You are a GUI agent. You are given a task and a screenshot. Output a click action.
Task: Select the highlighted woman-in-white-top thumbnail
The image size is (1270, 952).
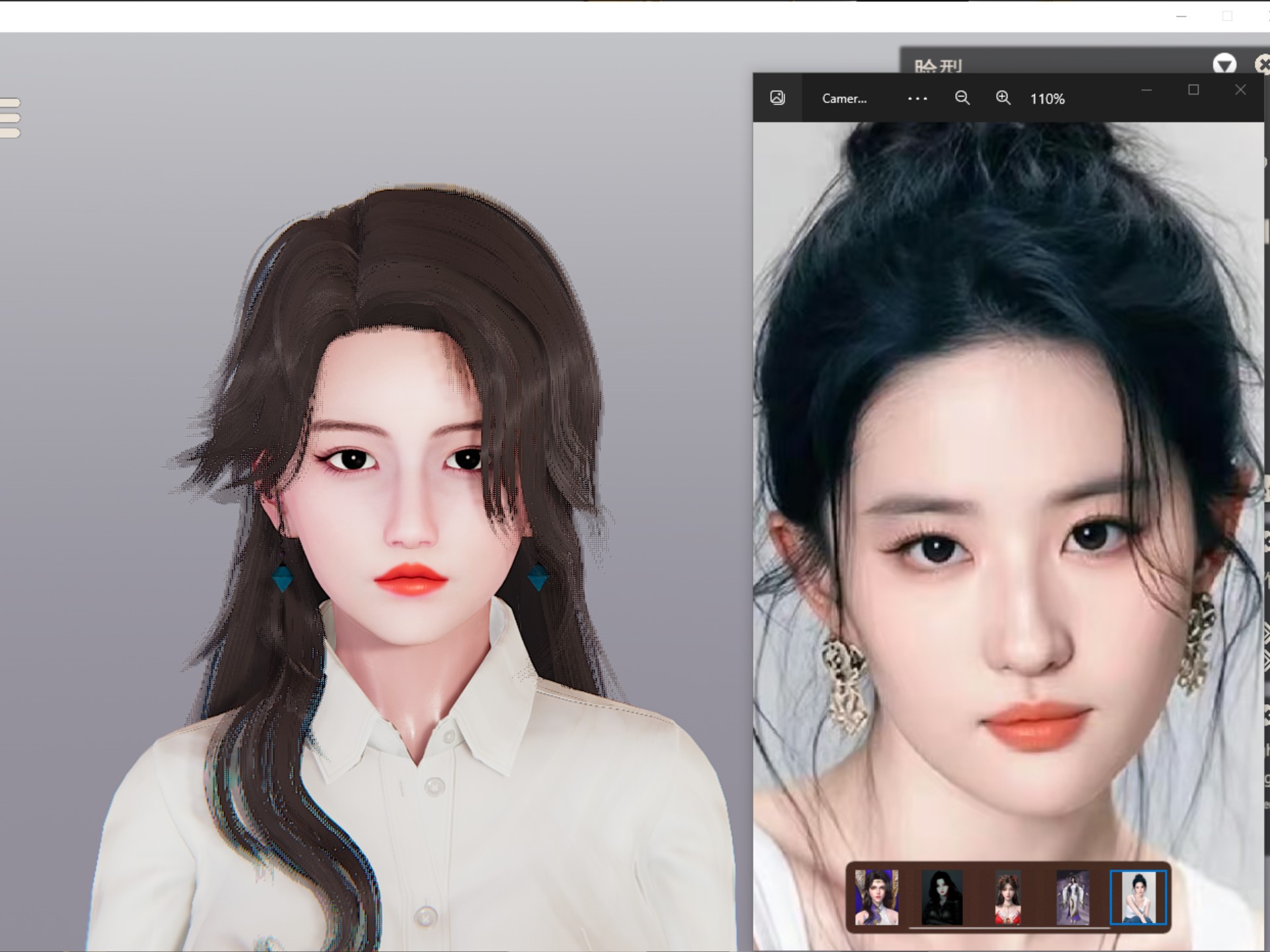pos(1138,897)
